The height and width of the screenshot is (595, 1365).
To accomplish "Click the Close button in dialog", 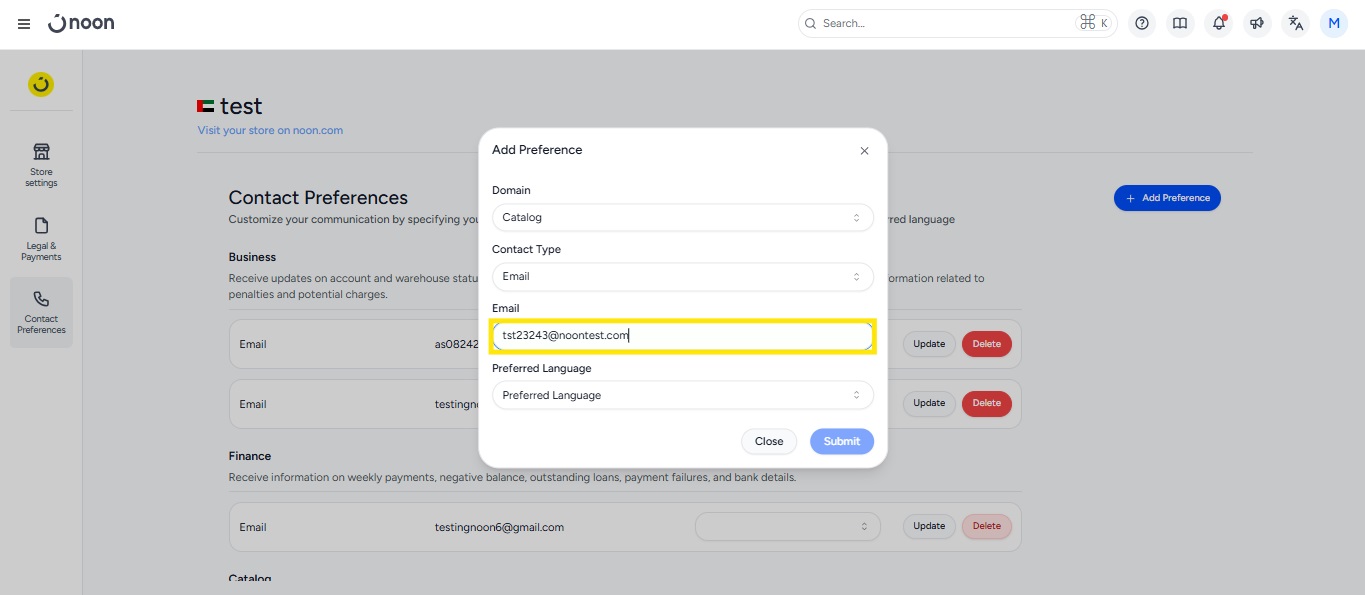I will point(768,441).
